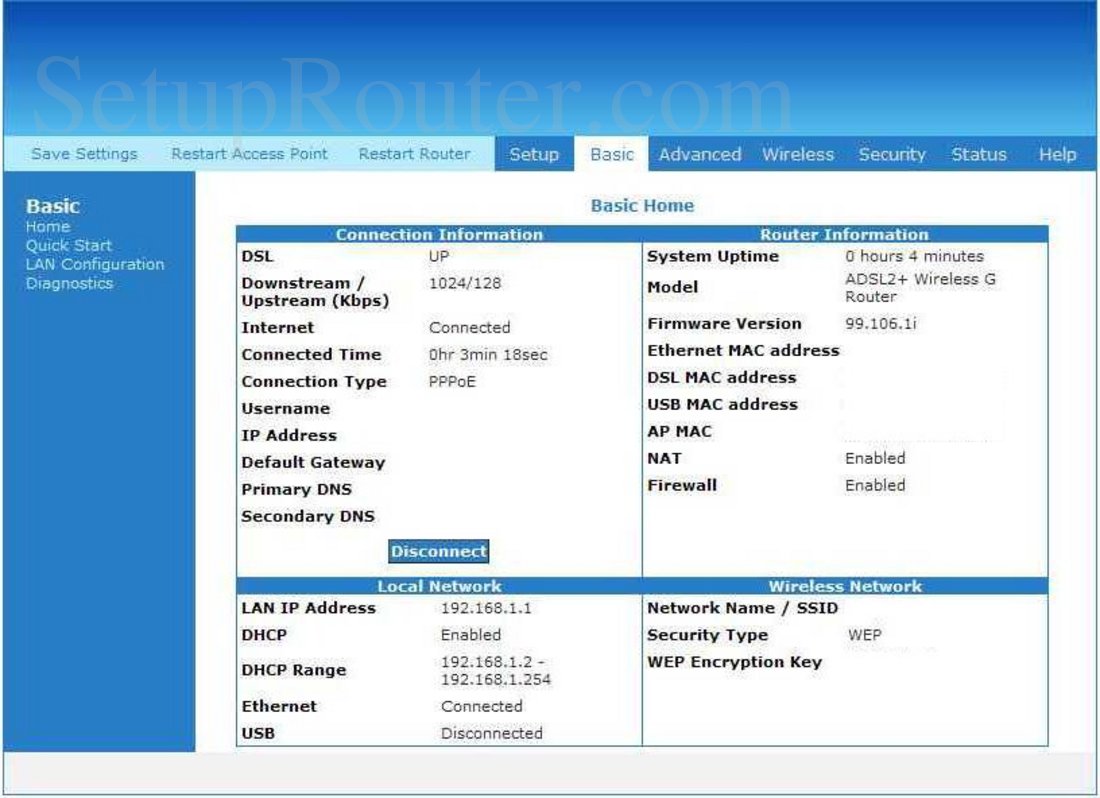Click the Security Type label
The height and width of the screenshot is (798, 1100).
[707, 635]
